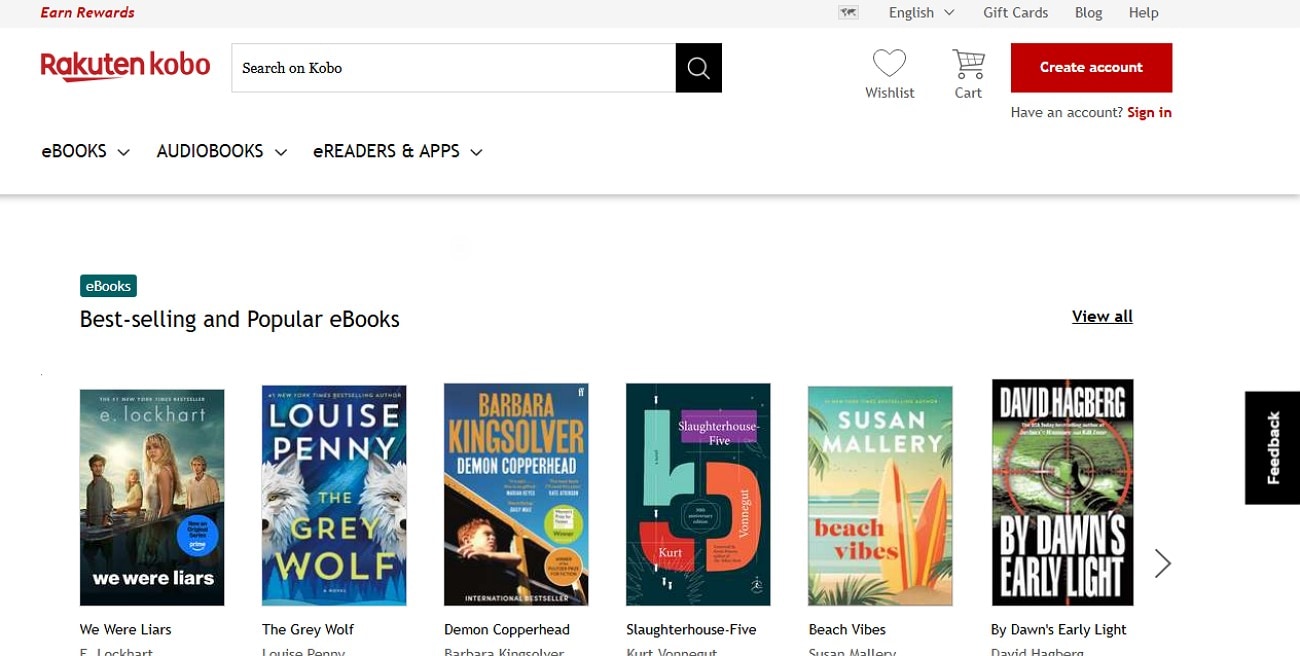This screenshot has height=656, width=1300.
Task: Click the world map region icon
Action: (849, 13)
